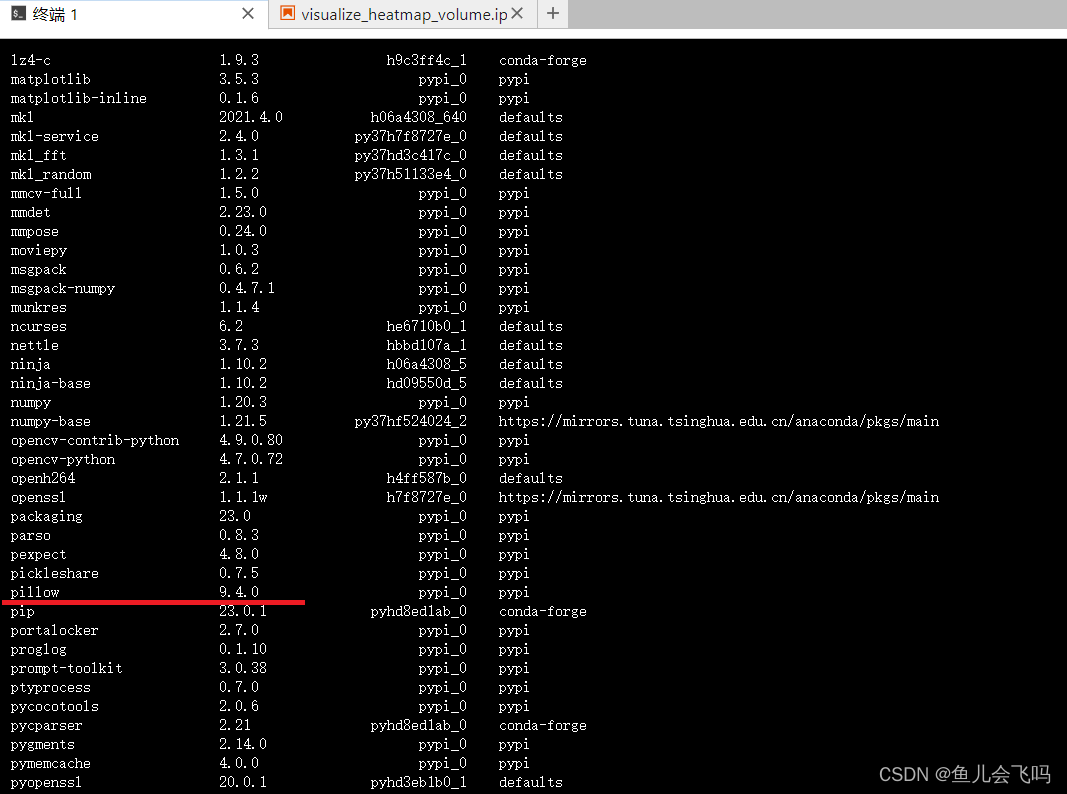Click the numpy package name

click(30, 402)
